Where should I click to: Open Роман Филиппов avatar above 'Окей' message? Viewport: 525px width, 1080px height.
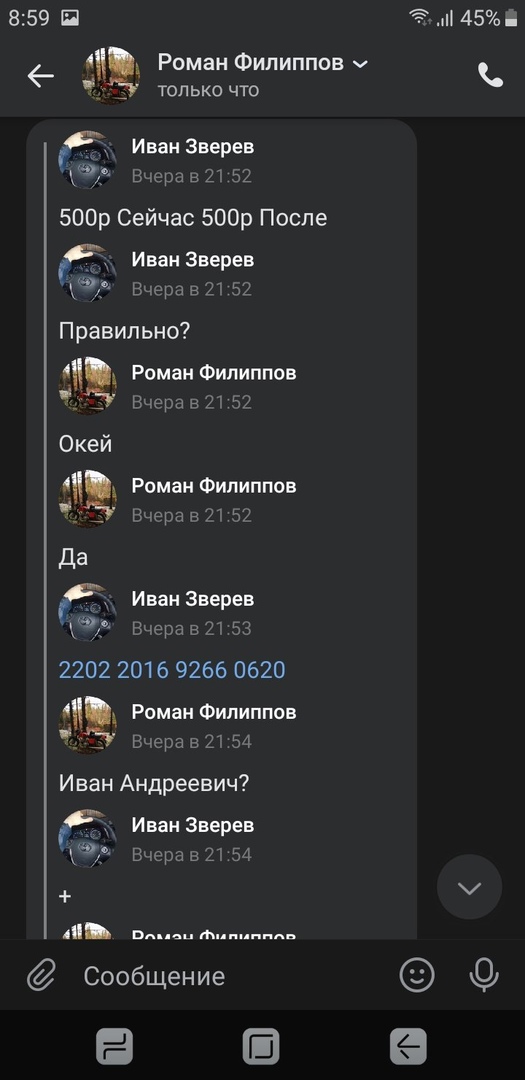pyautogui.click(x=88, y=386)
